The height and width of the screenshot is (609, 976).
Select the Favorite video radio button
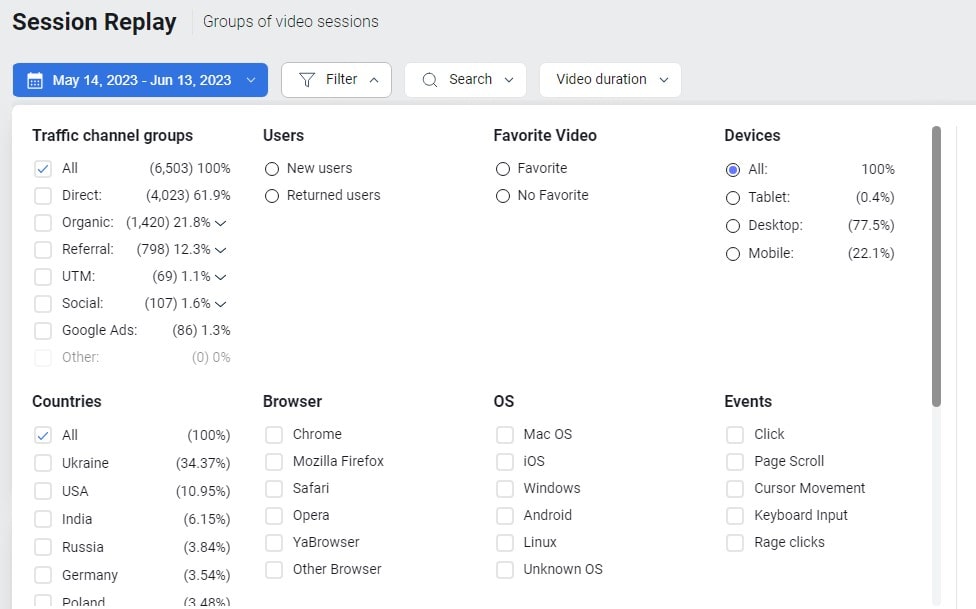tap(503, 169)
